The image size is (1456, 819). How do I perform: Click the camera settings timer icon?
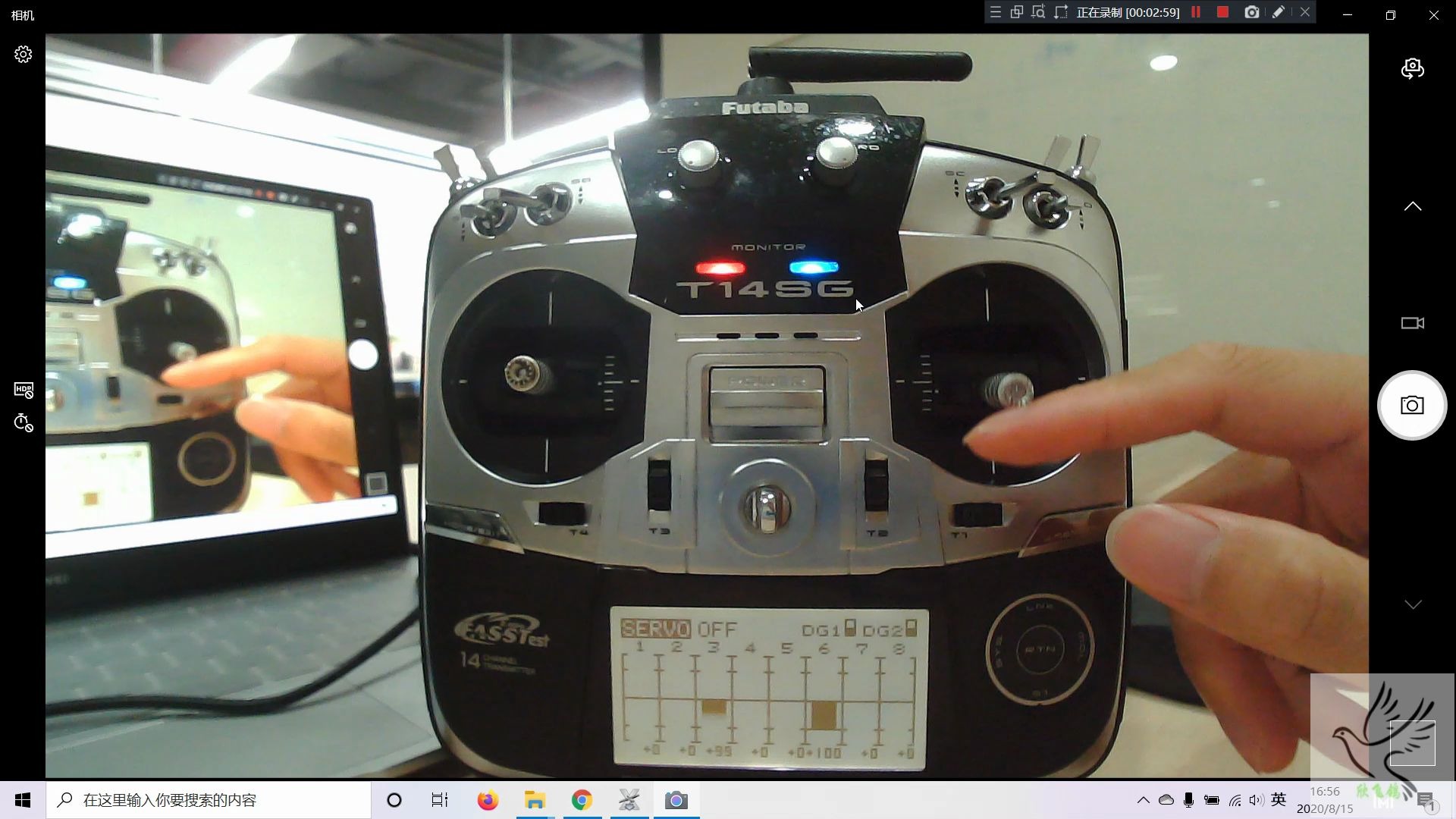23,422
